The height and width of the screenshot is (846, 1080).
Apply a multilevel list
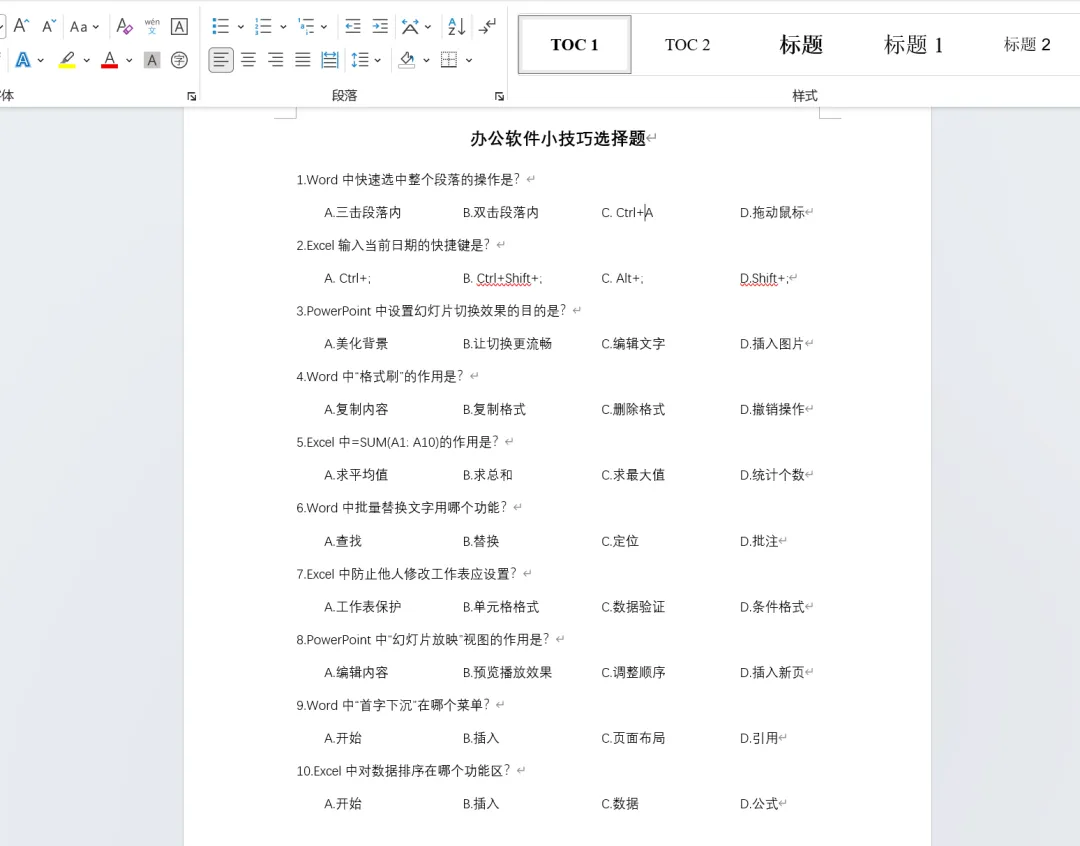(306, 26)
